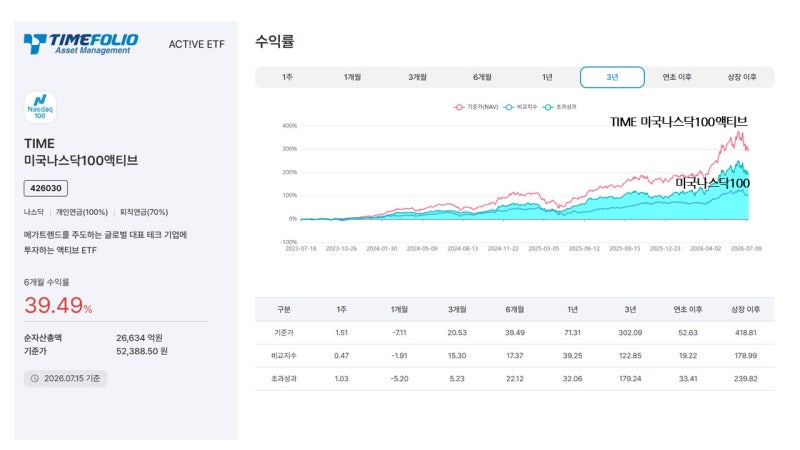This screenshot has width=800, height=450.
Task: Click the 302.09 value in 기준가 row
Action: point(630,333)
